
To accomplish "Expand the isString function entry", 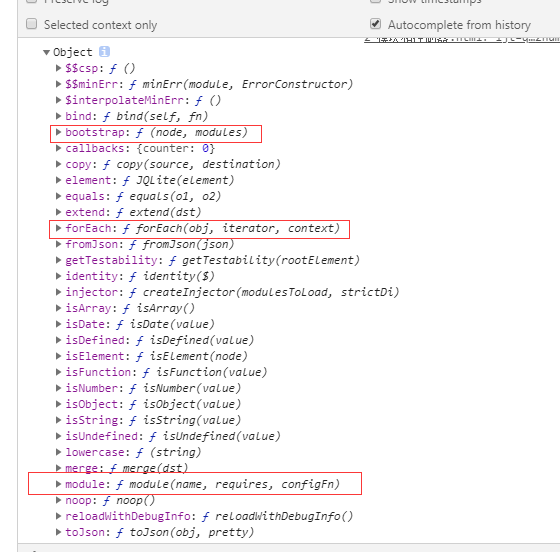I will (x=59, y=420).
